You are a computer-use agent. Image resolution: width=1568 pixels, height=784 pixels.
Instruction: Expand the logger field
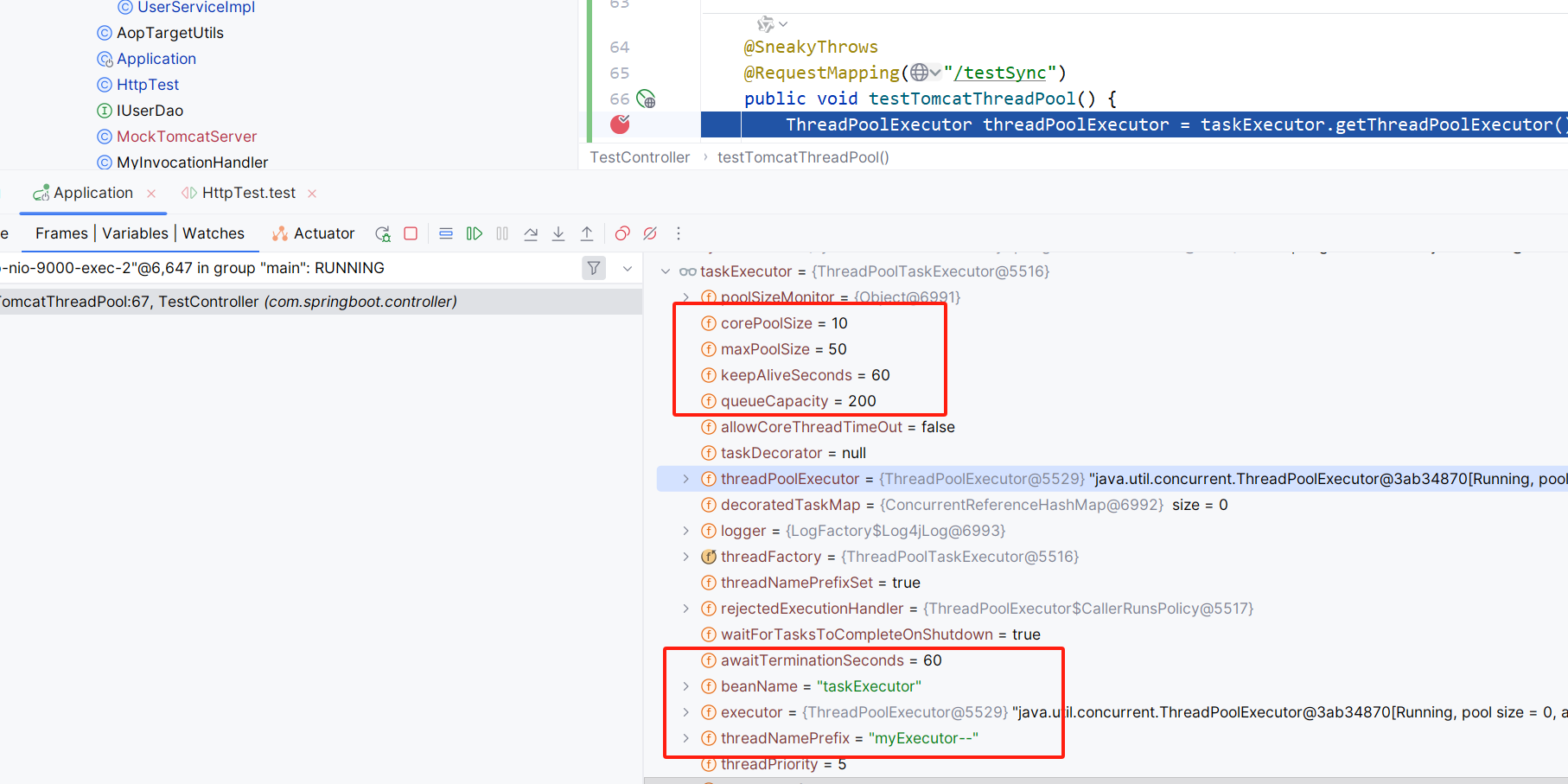[686, 531]
